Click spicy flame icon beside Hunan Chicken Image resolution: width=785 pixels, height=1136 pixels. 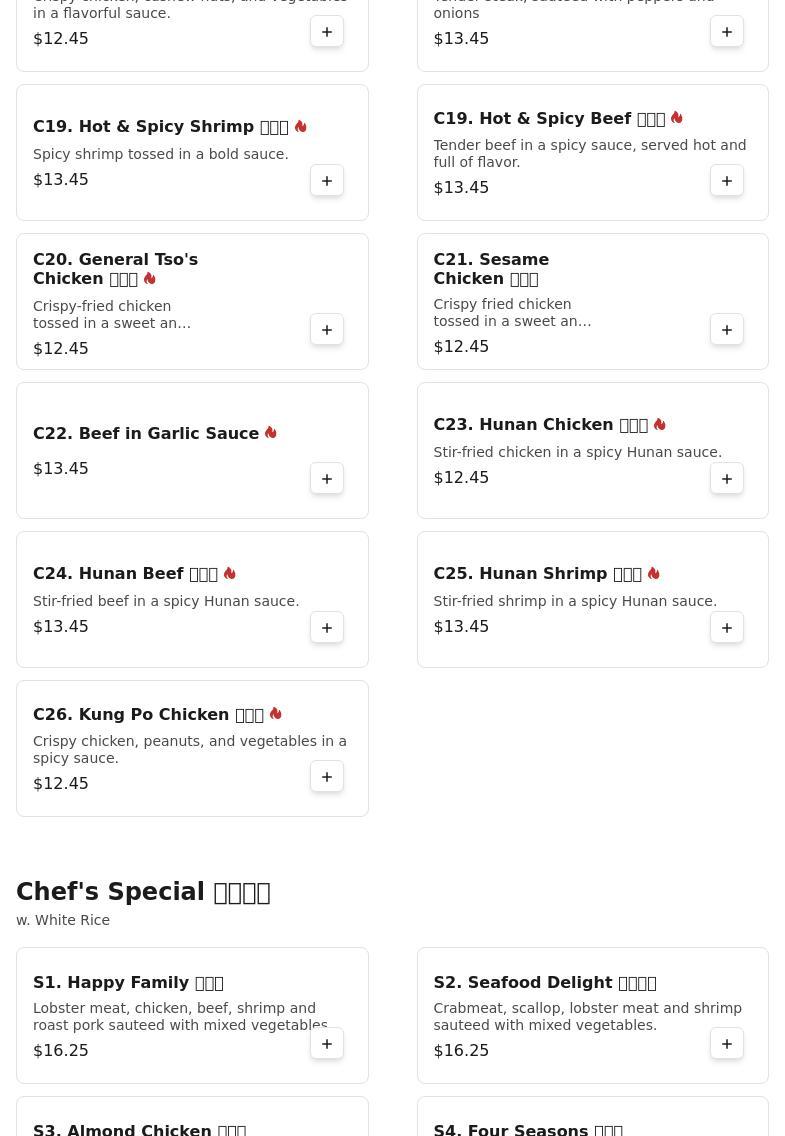click(660, 424)
